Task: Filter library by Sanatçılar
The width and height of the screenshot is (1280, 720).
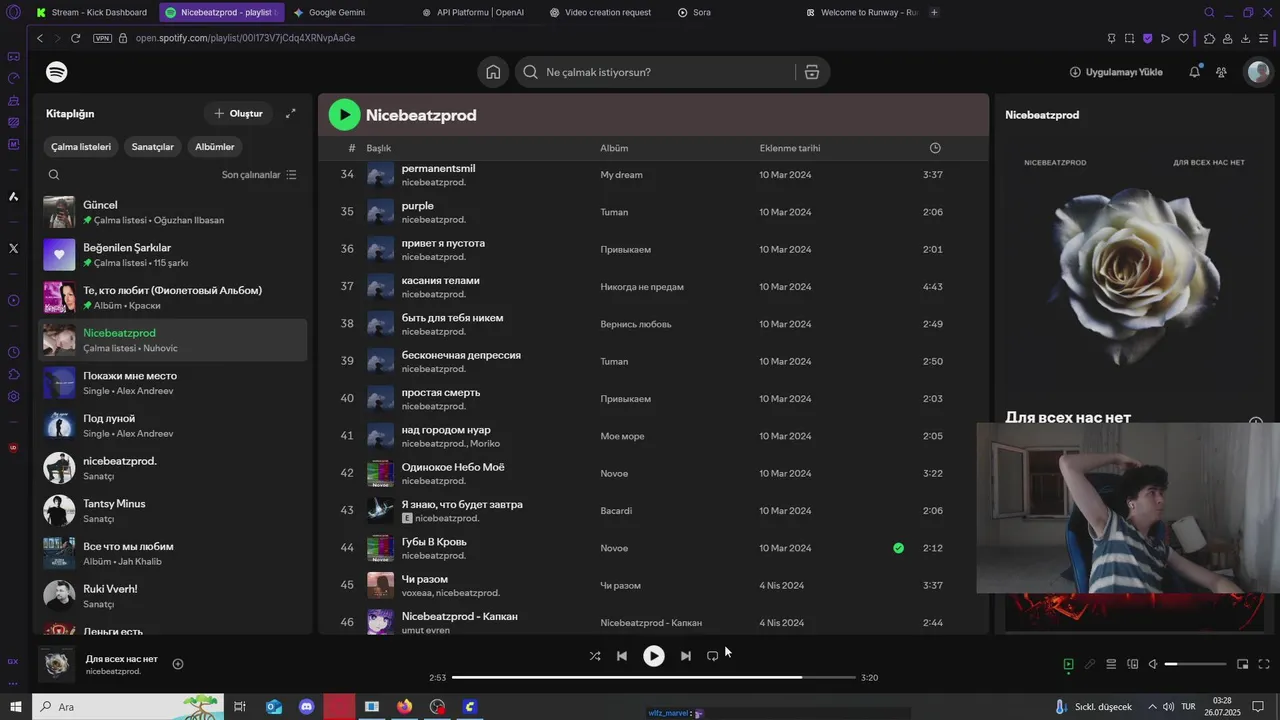Action: (153, 147)
